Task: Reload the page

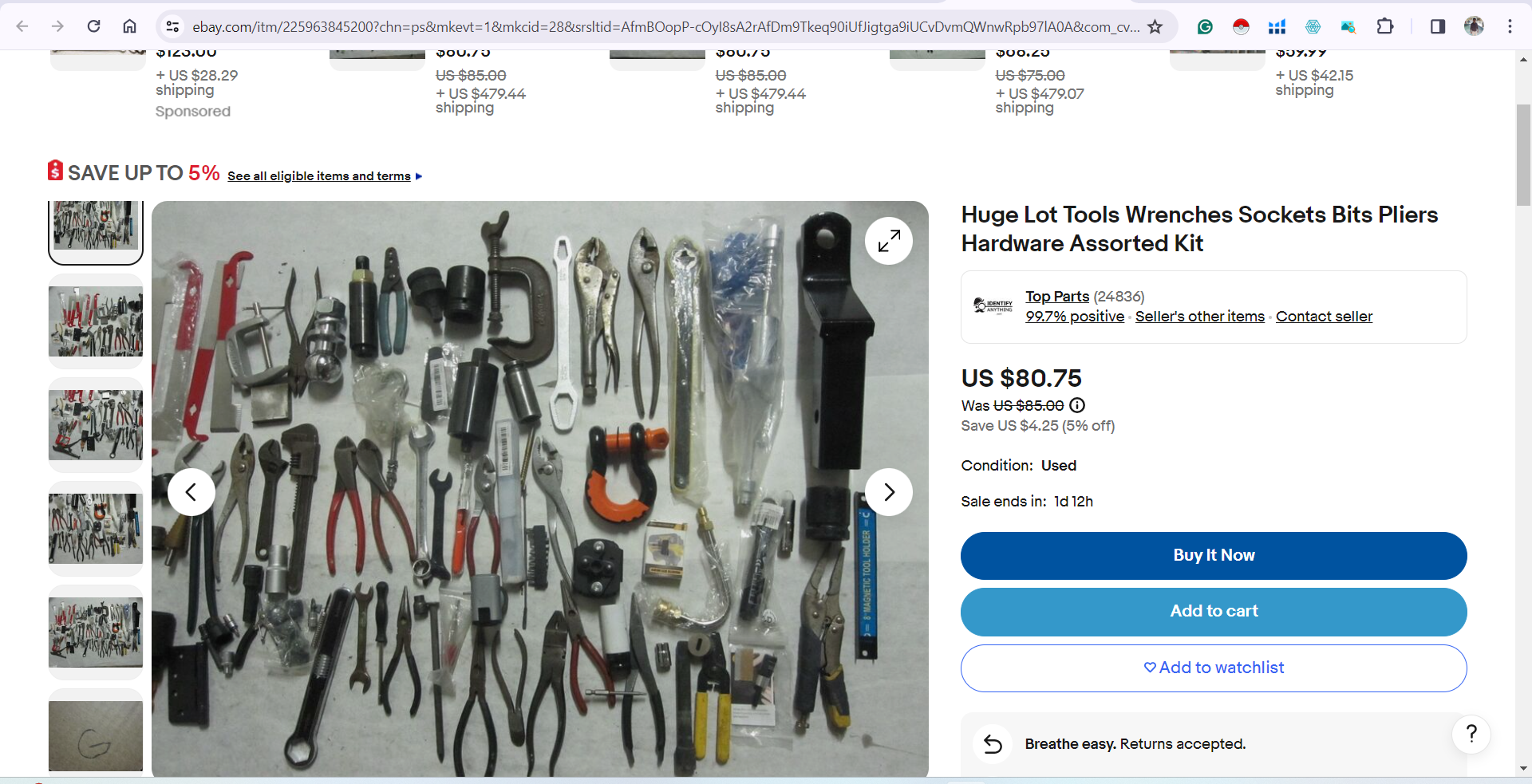Action: pos(93,26)
